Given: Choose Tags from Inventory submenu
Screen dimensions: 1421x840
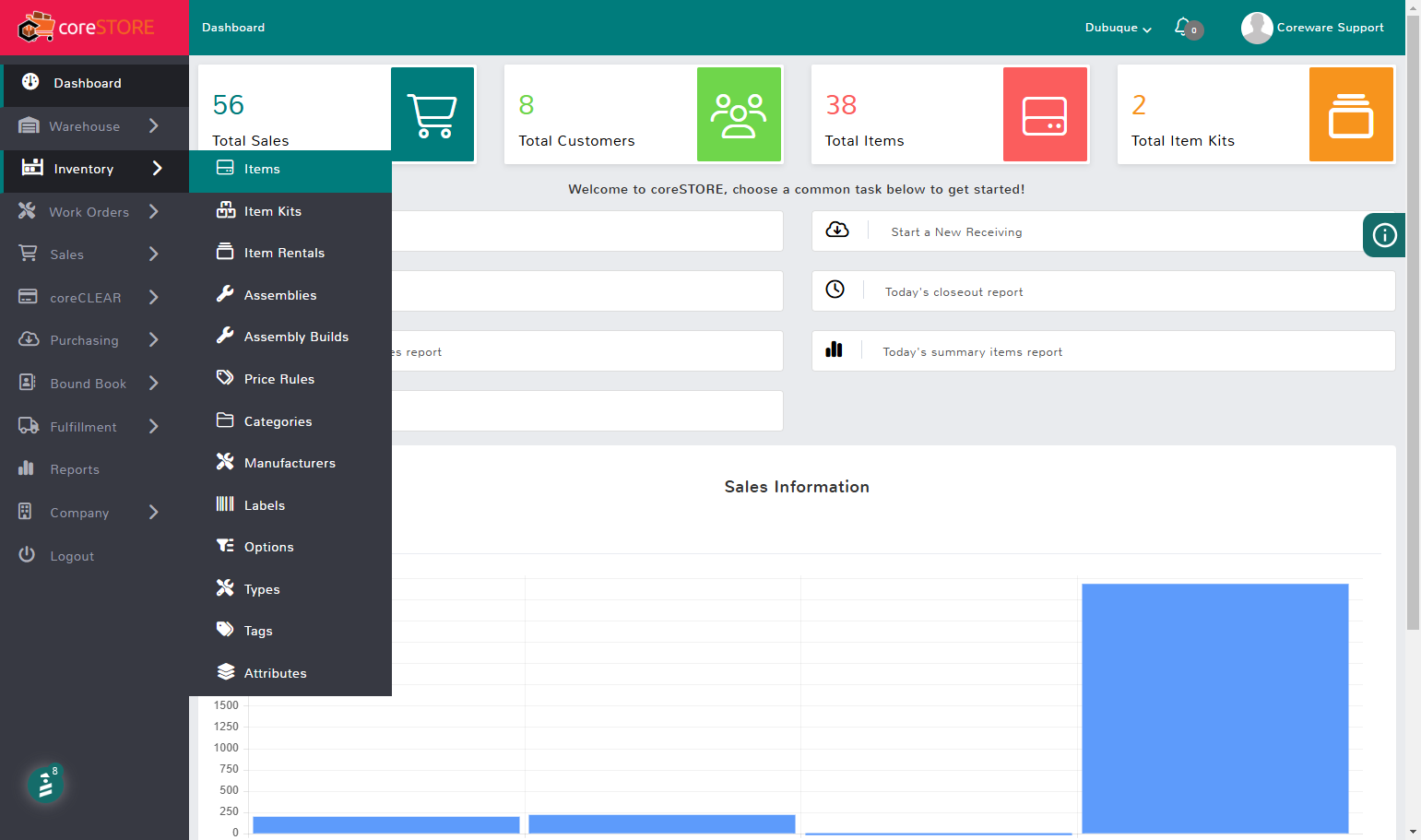Looking at the screenshot, I should 290,631.
